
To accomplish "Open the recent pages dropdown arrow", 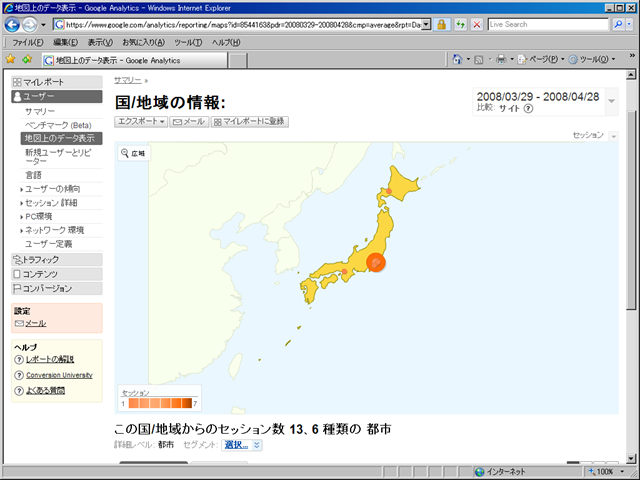I will tap(43, 25).
